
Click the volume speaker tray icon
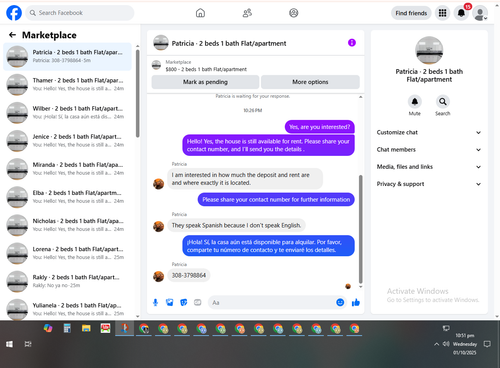446,344
